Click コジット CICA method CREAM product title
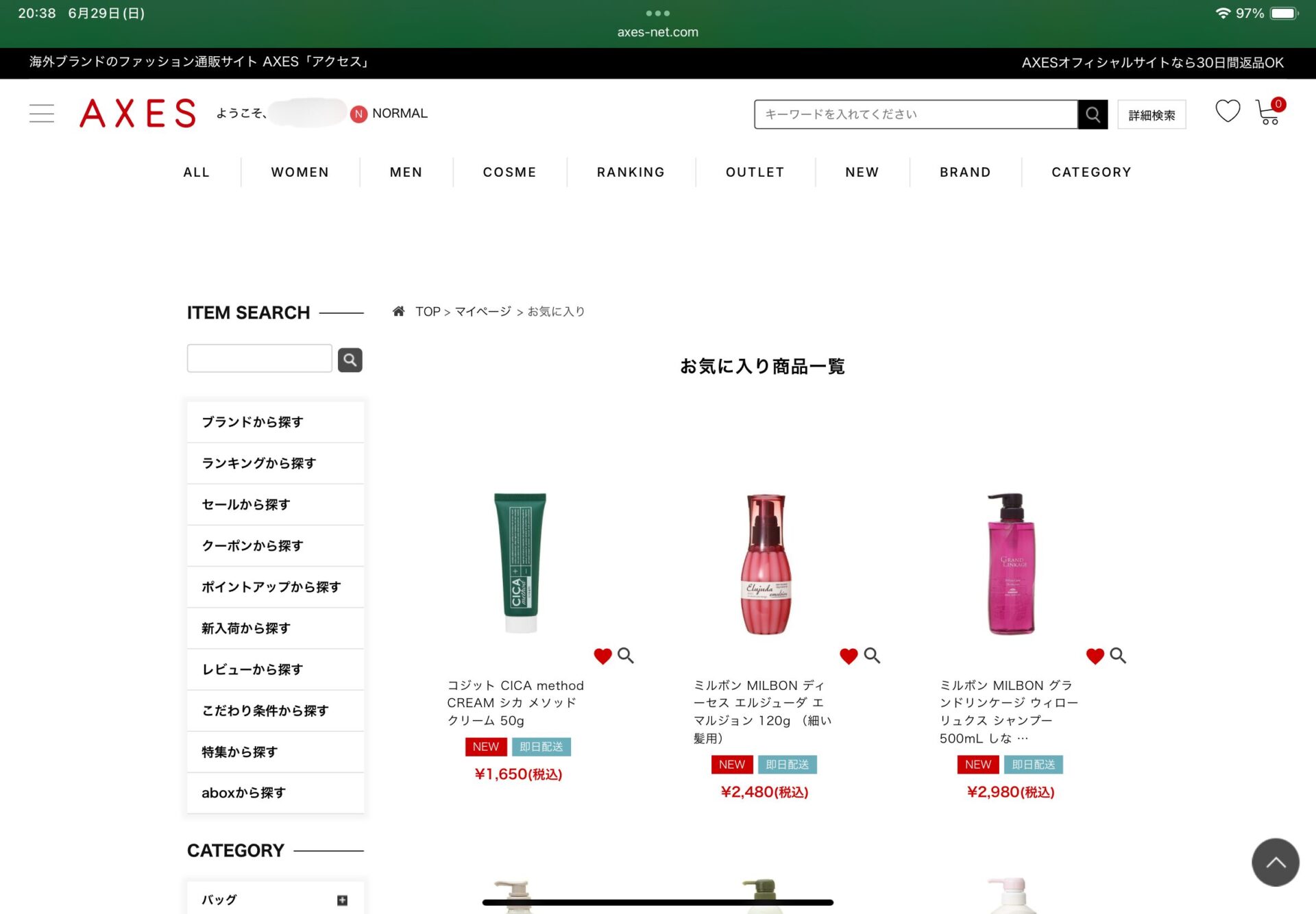The width and height of the screenshot is (1316, 914). (x=515, y=703)
